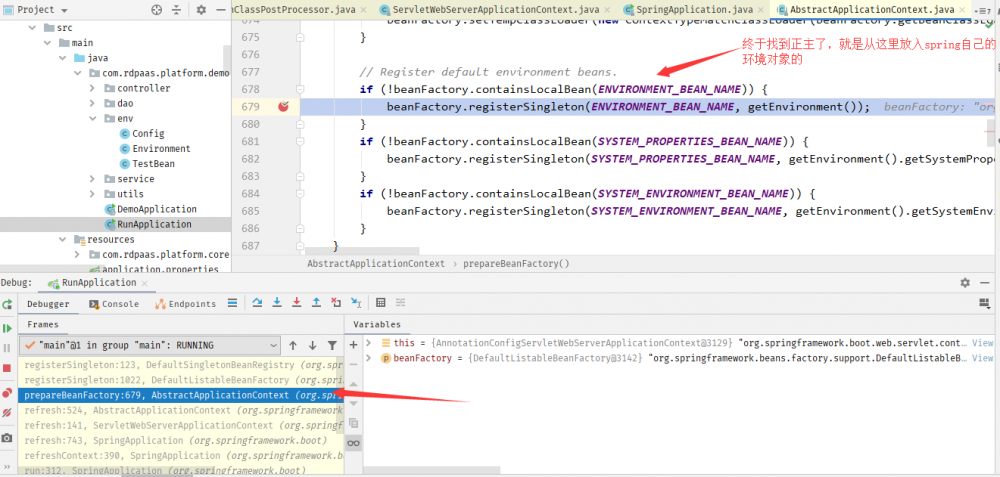Click the Step Out icon
The image size is (1000, 477).
pos(316,302)
